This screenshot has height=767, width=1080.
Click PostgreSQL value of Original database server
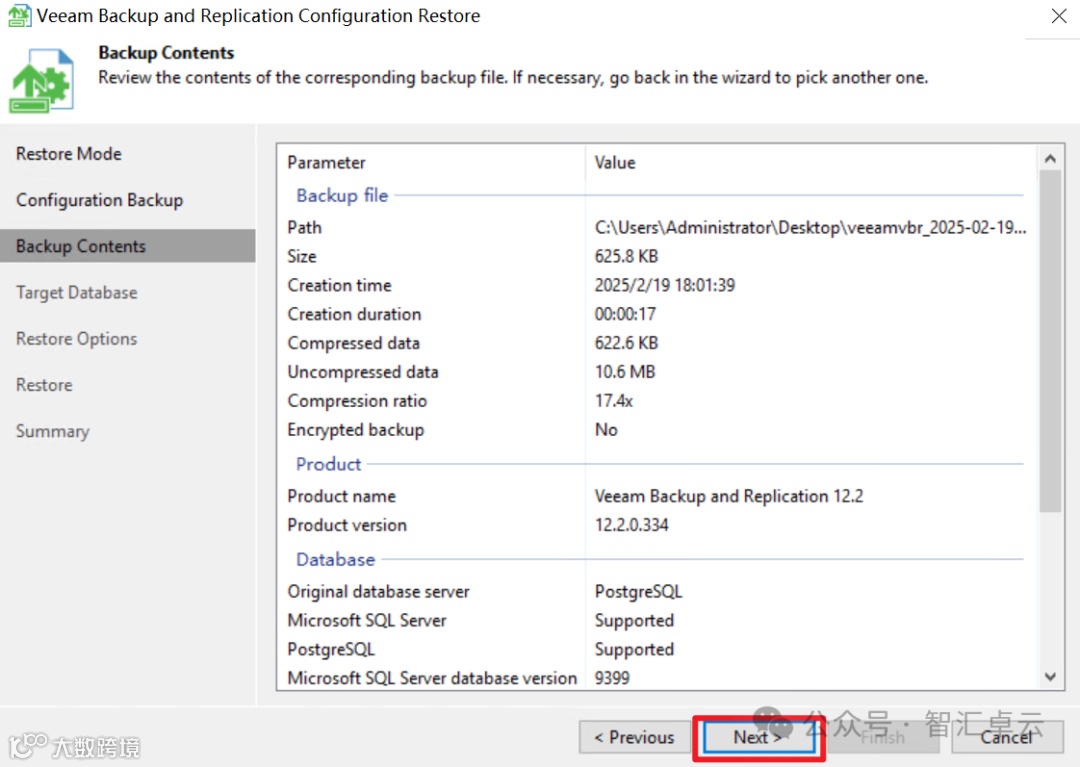coord(638,591)
